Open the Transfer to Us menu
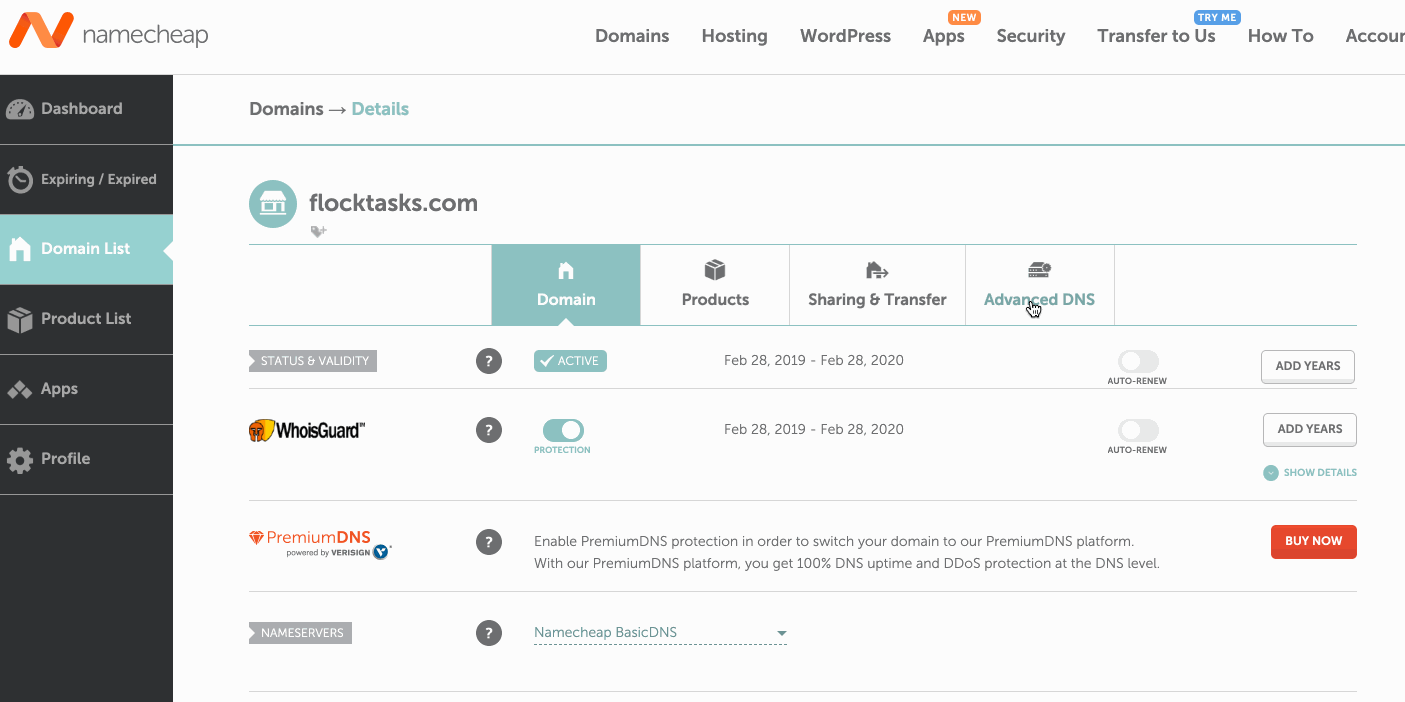The height and width of the screenshot is (702, 1405). [x=1156, y=36]
